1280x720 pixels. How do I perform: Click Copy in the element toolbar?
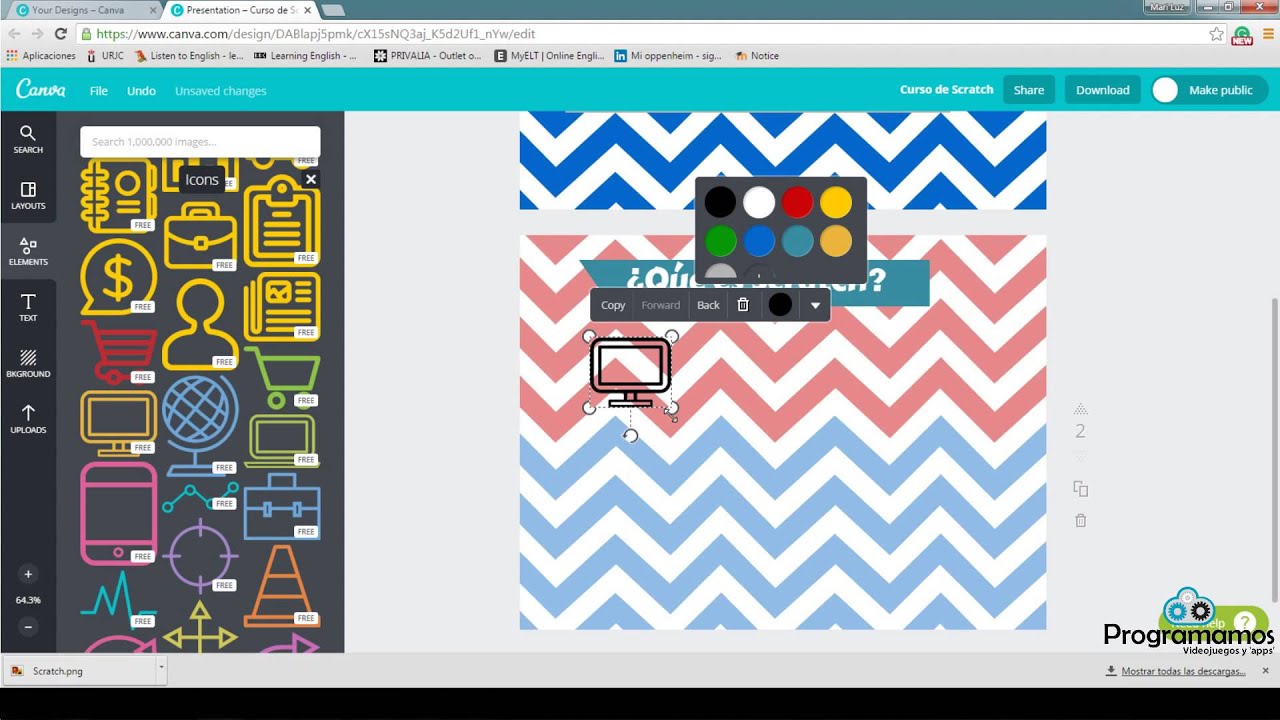[613, 305]
